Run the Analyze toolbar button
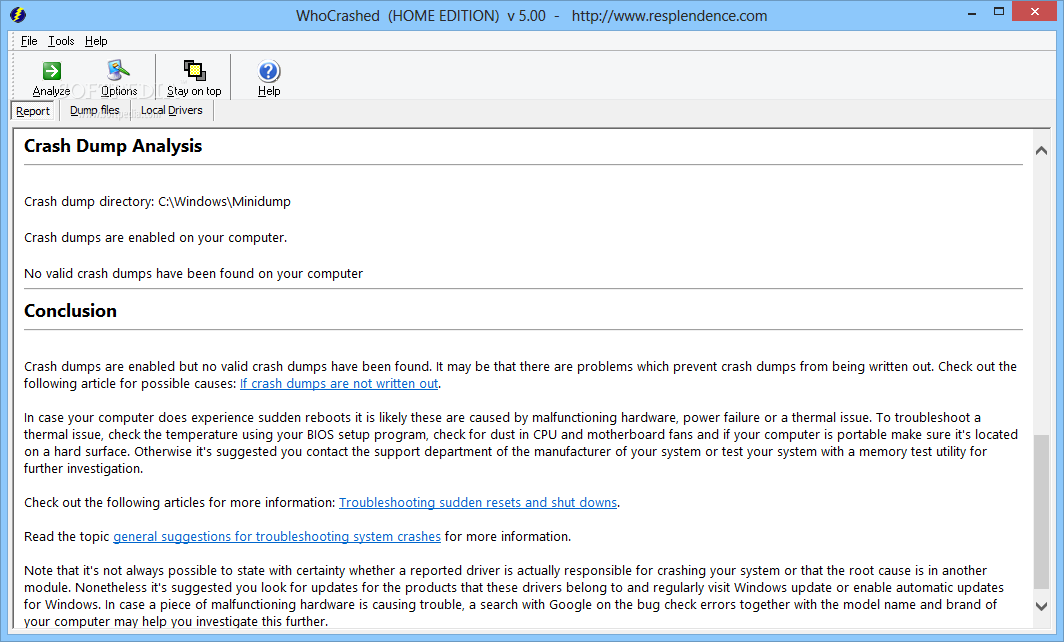 (x=52, y=78)
